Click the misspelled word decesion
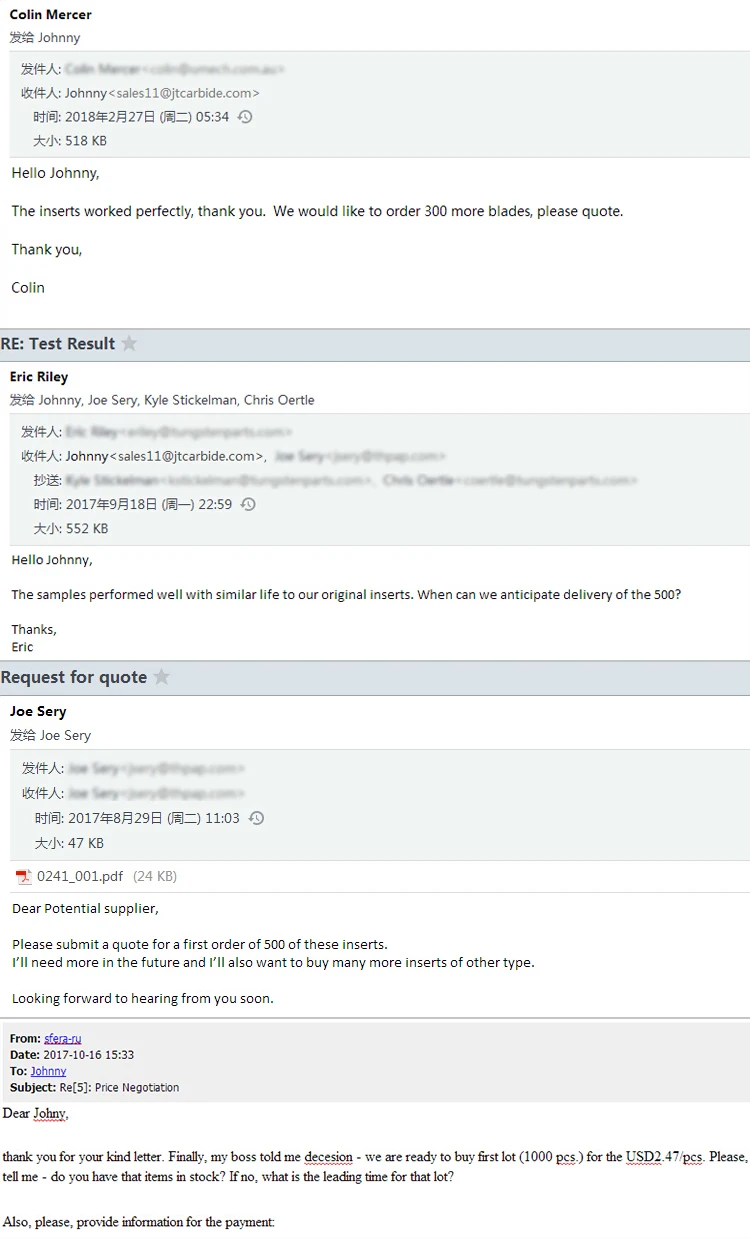Screen dimensions: 750x1239 [329, 1157]
